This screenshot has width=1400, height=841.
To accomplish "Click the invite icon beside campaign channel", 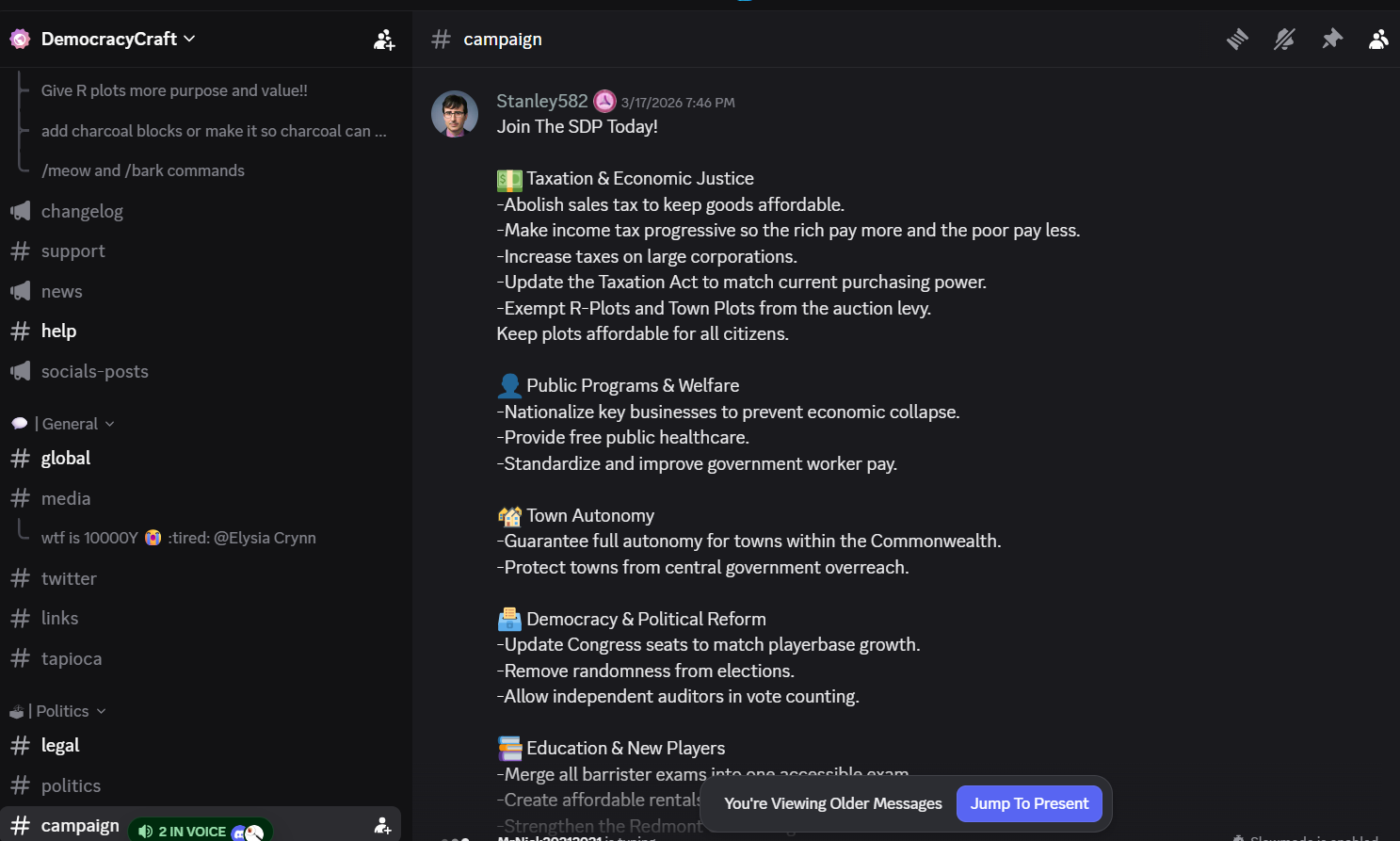I will click(382, 825).
